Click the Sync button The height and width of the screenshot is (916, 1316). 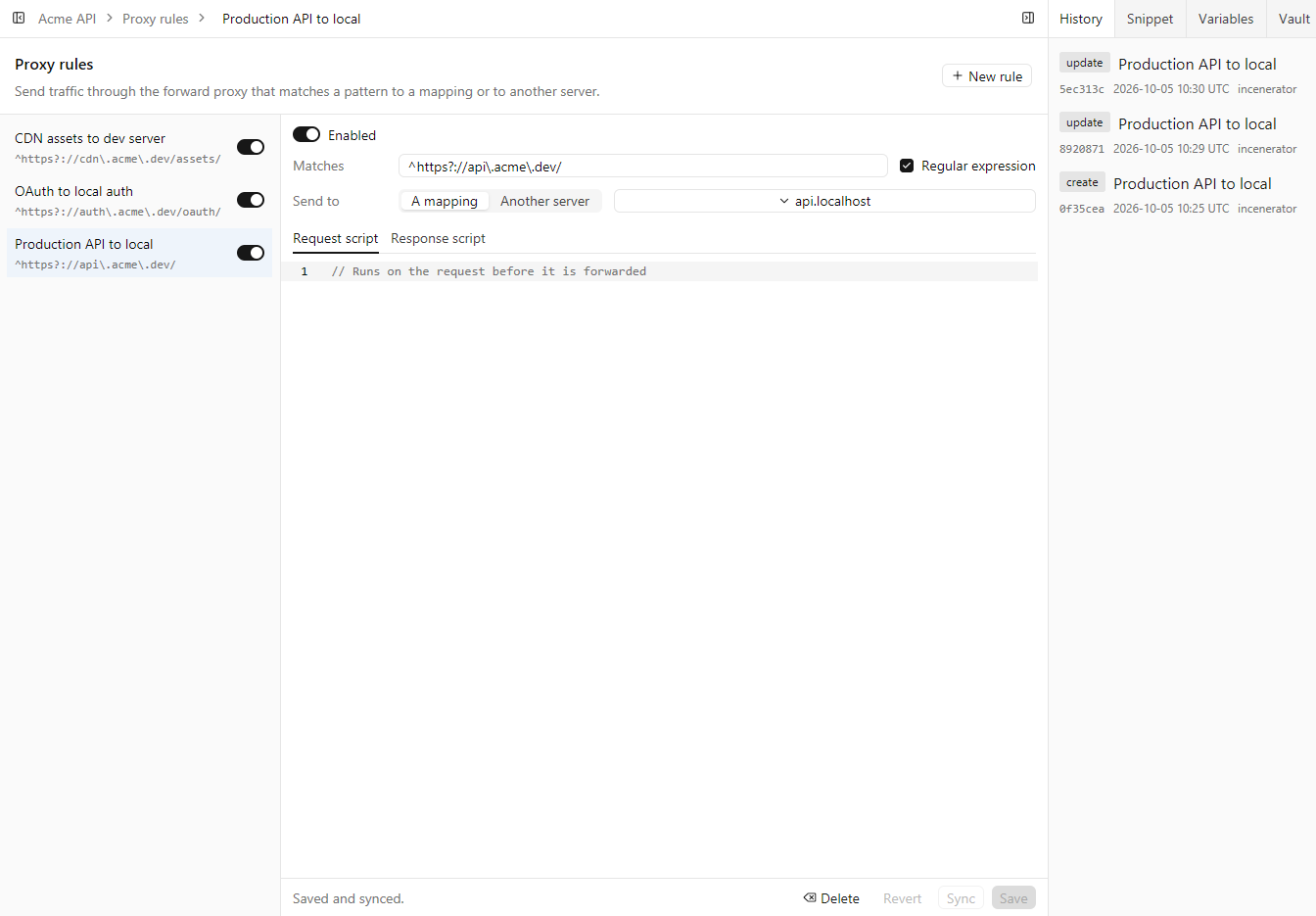961,898
